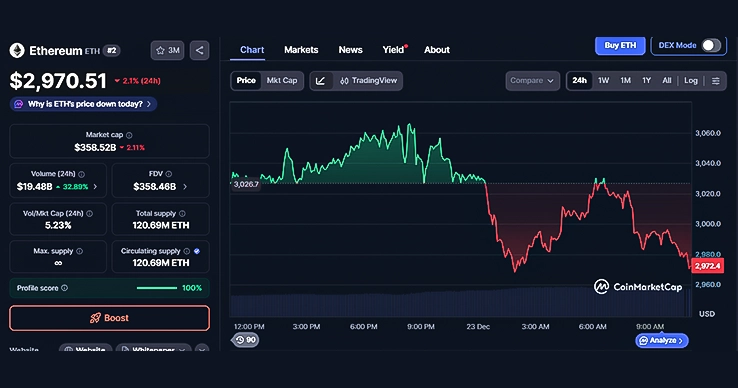The height and width of the screenshot is (388, 738).
Task: Click the line chart style icon
Action: [x=321, y=81]
